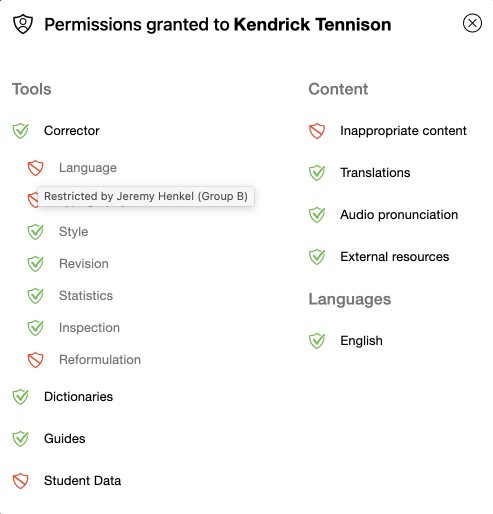Click the red shield next to Reformulation

click(x=35, y=360)
